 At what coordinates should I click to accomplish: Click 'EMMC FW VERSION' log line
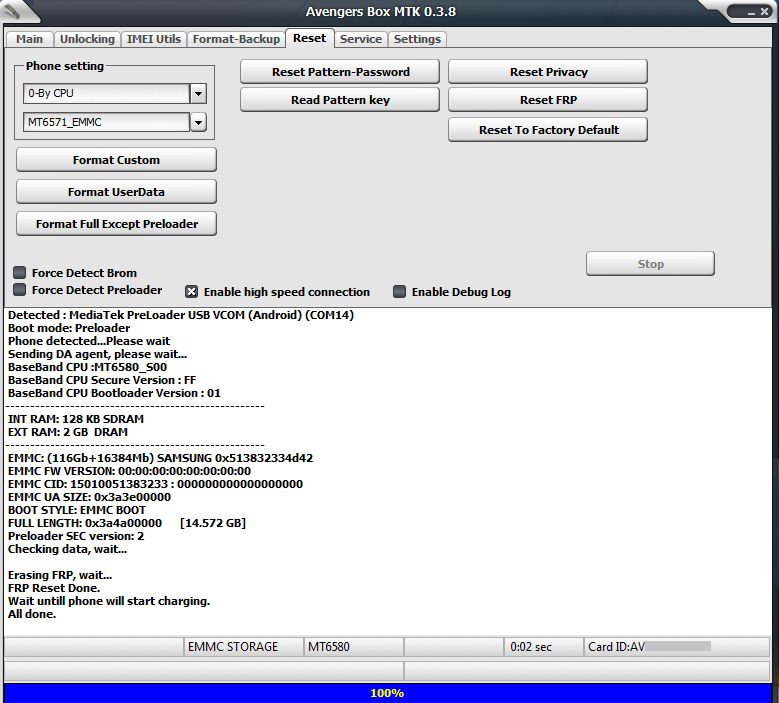tap(130, 471)
